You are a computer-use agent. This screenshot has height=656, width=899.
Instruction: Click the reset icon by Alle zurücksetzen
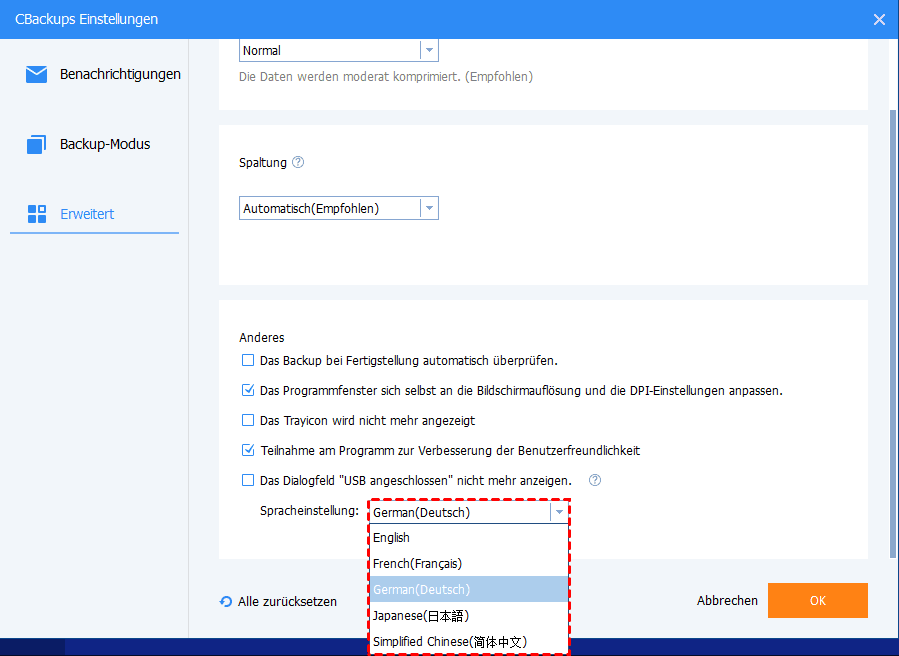[226, 602]
